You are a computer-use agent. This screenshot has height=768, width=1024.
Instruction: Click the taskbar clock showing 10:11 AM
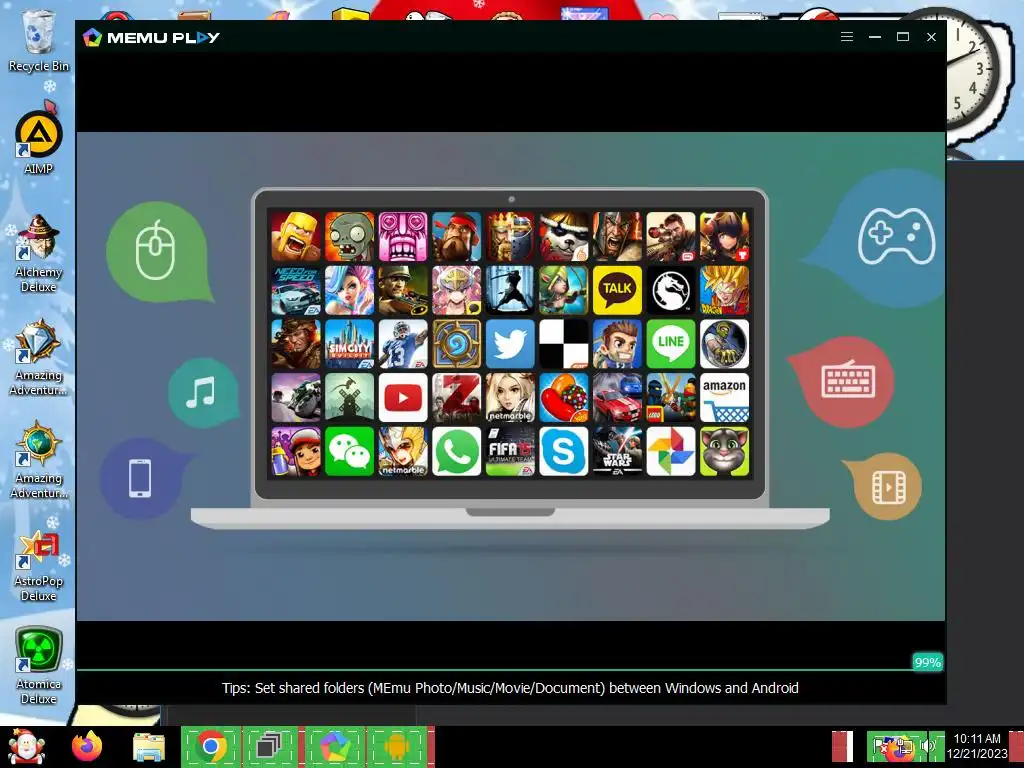[977, 746]
